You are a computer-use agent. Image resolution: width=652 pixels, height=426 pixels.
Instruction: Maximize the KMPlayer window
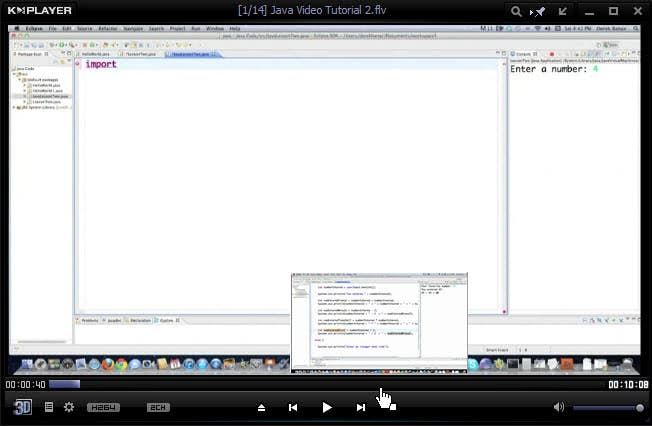[613, 11]
